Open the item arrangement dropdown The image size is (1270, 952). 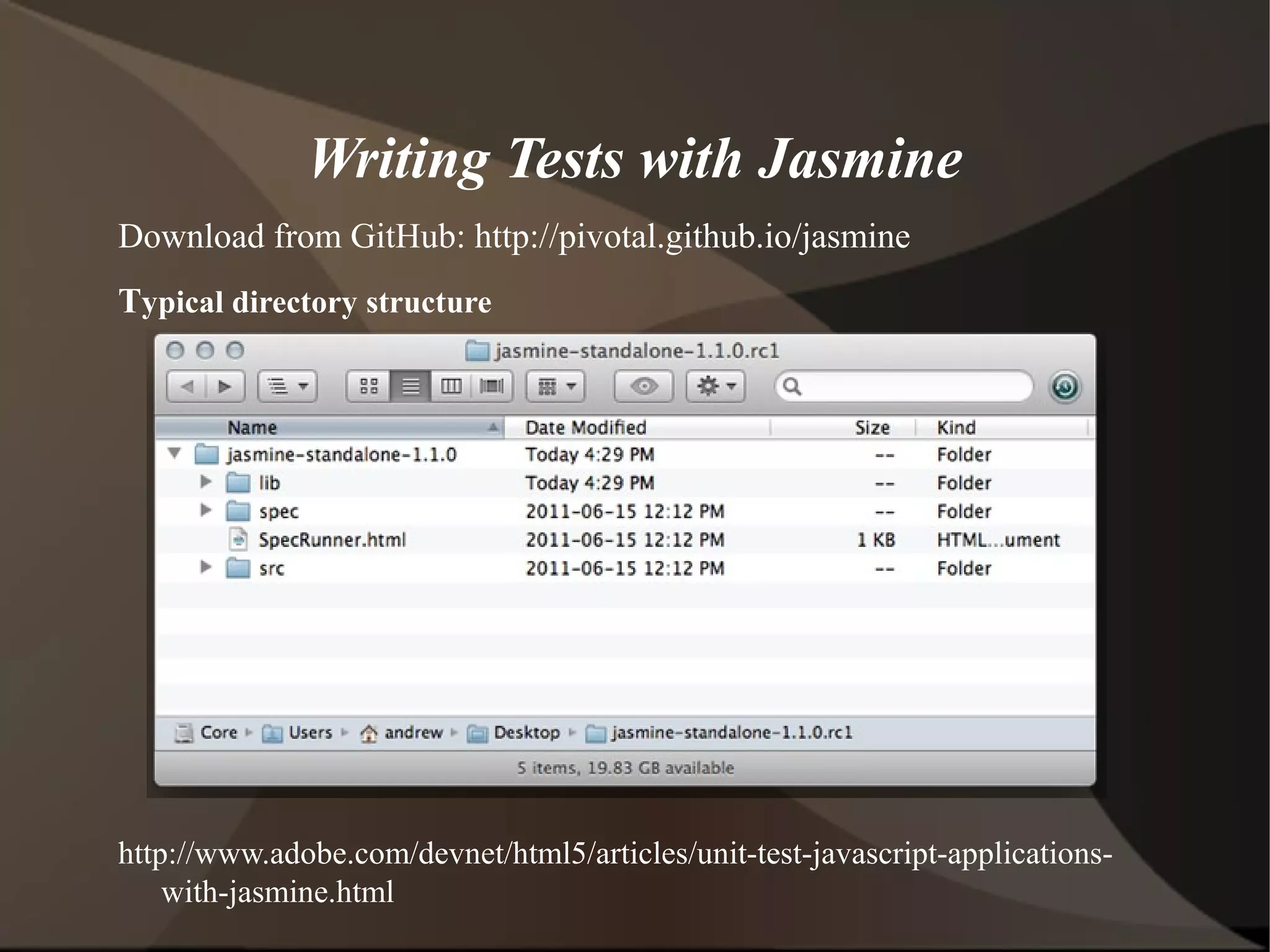pyautogui.click(x=556, y=387)
